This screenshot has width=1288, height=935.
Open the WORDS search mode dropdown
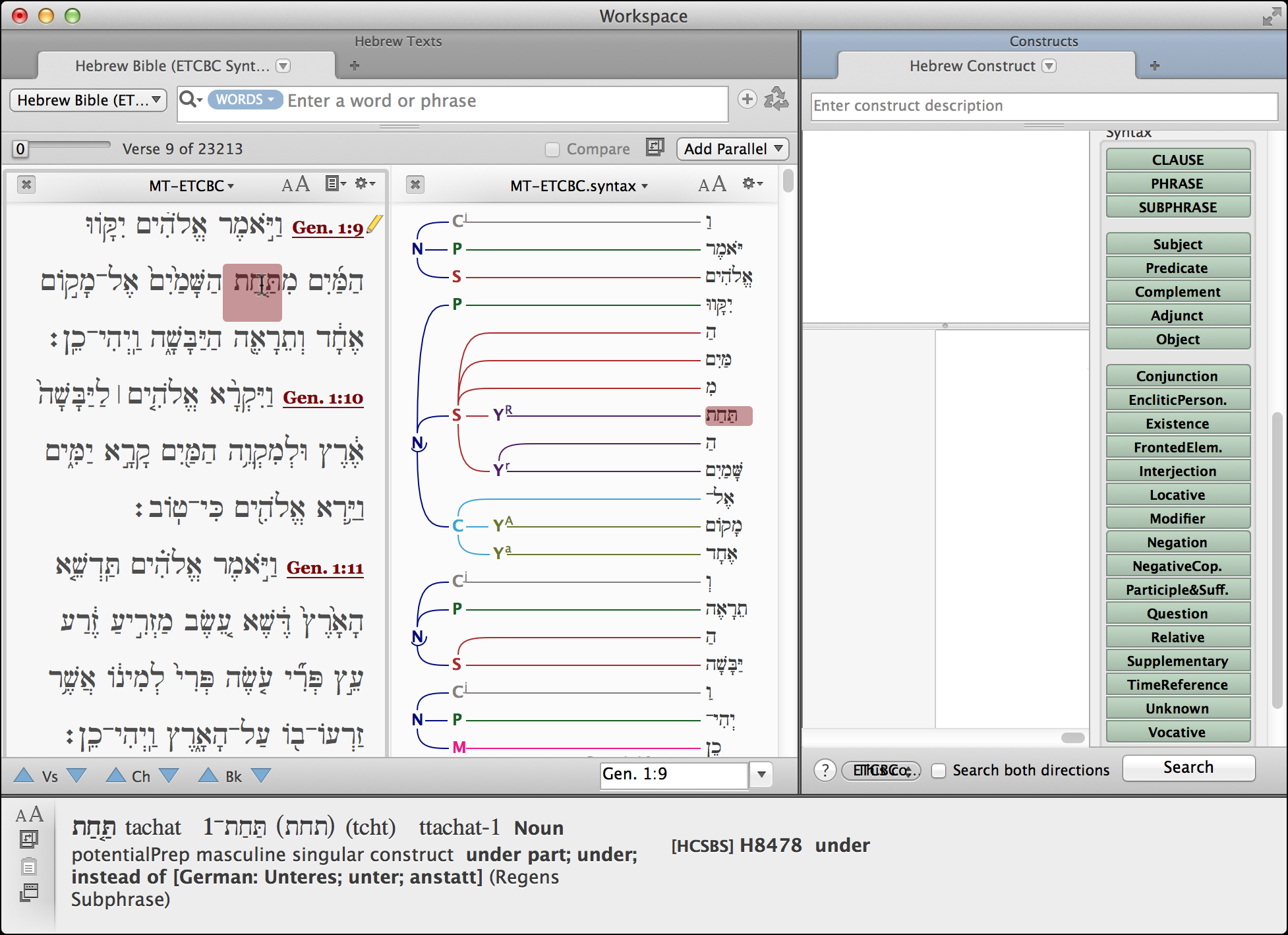[245, 100]
